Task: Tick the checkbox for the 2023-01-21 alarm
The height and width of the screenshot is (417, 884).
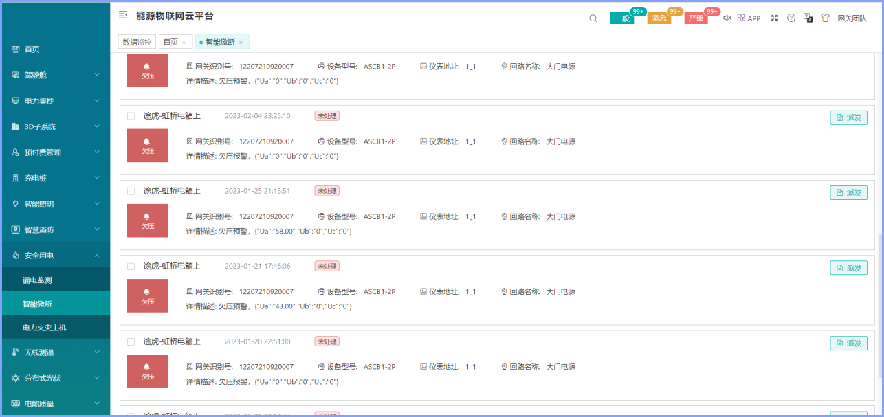Action: point(131,266)
